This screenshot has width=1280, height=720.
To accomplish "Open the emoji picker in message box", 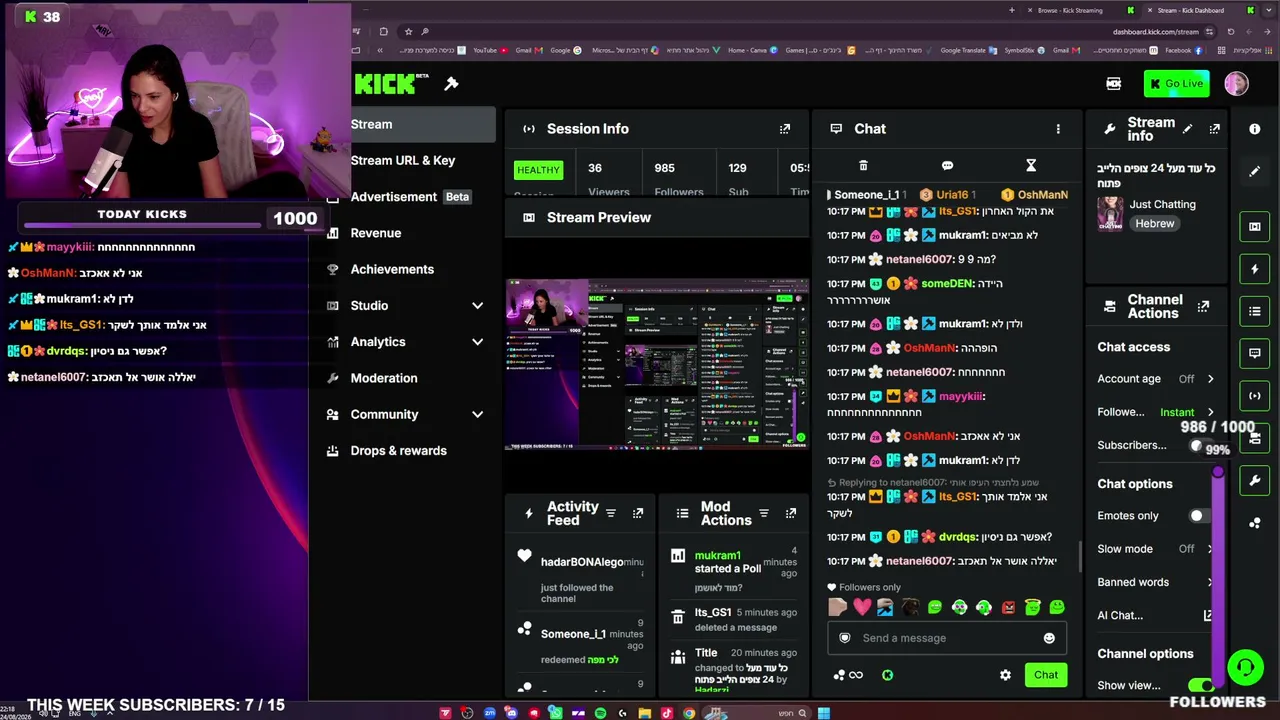I will [1049, 638].
